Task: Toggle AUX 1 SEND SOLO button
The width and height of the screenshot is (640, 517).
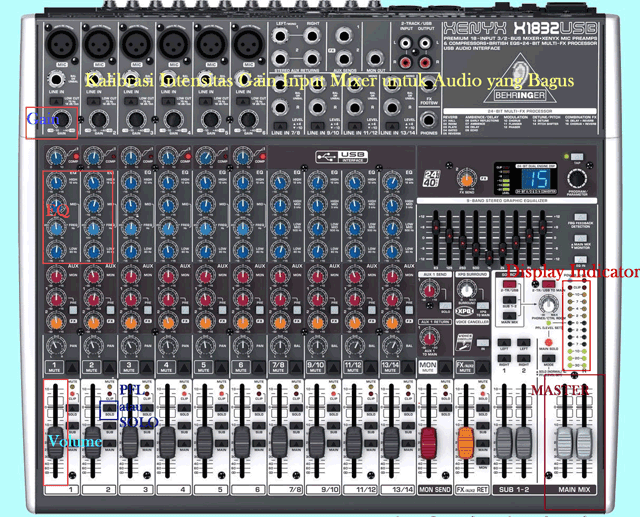Action: pos(445,306)
